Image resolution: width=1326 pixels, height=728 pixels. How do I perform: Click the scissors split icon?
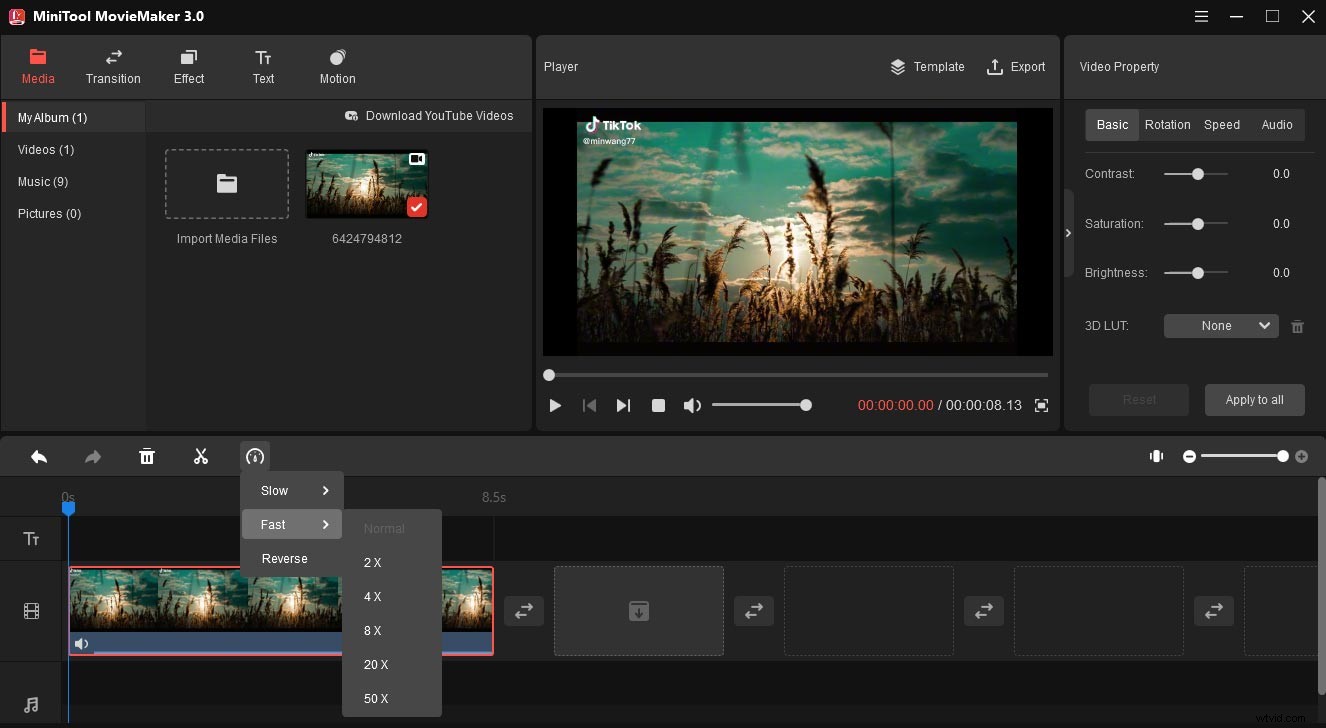click(x=201, y=457)
